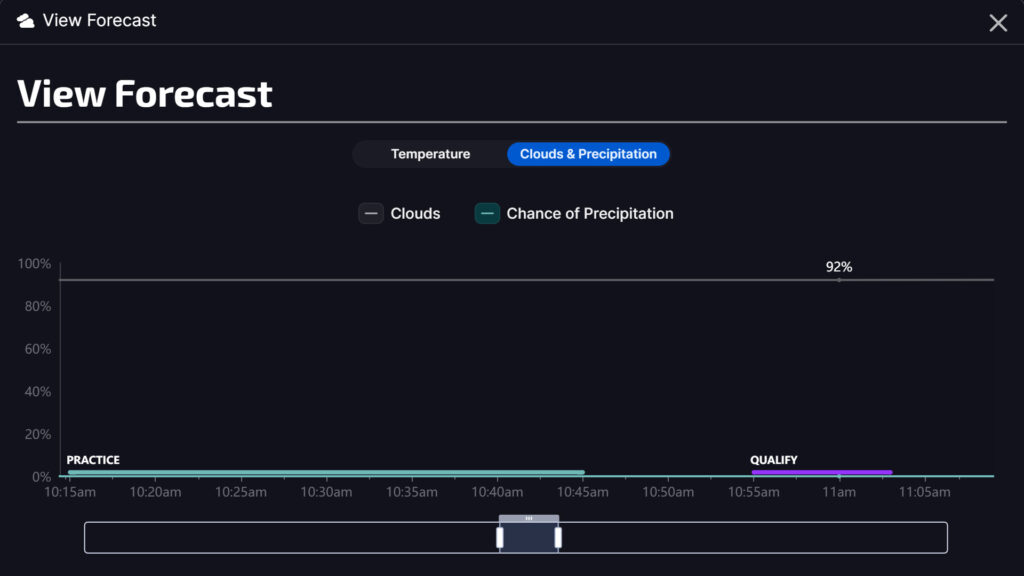Click the grip icon atop the range selector
The width and height of the screenshot is (1024, 576).
[x=529, y=518]
